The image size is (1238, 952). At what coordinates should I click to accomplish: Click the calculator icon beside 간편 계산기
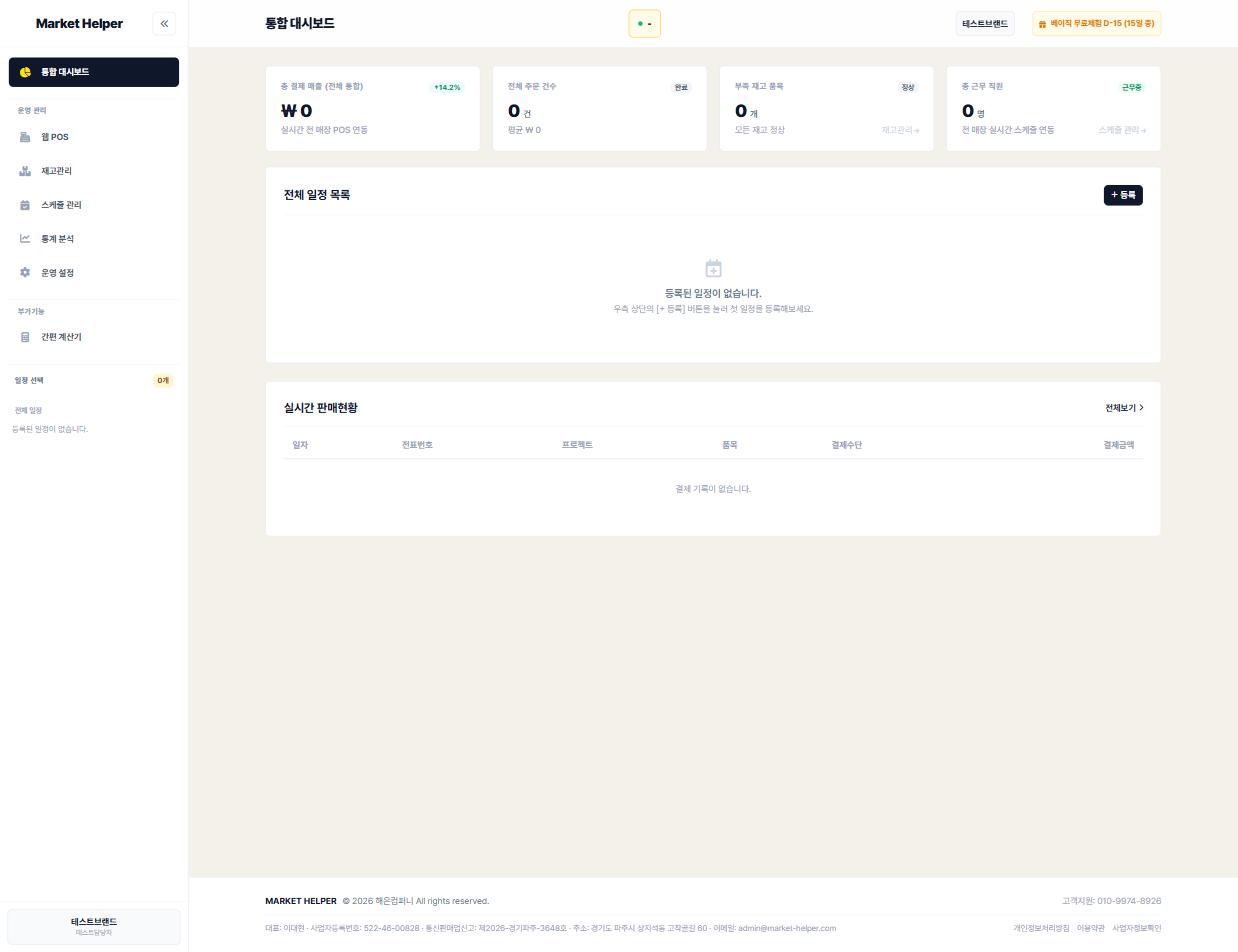click(x=25, y=337)
